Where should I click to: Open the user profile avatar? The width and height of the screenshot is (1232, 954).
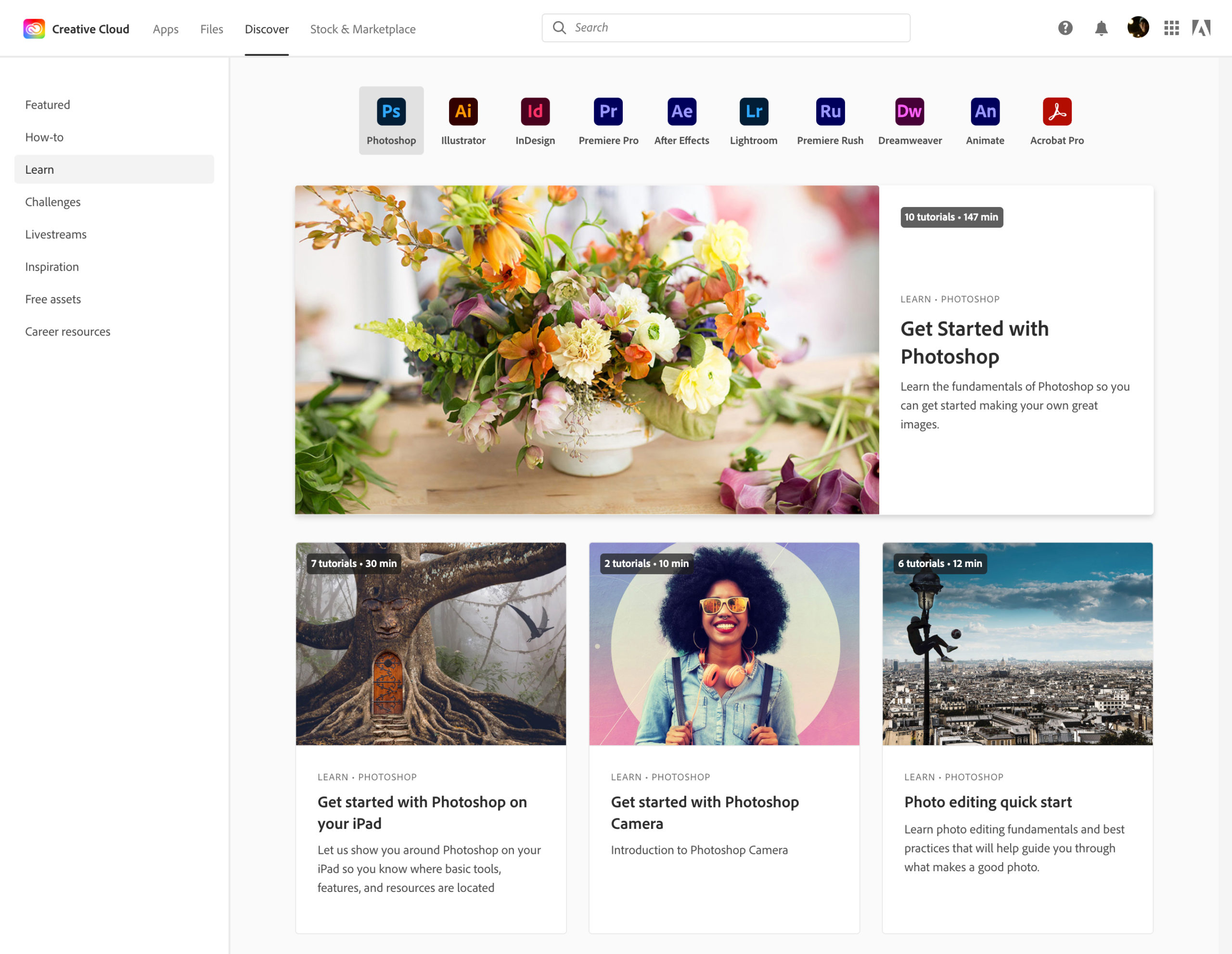tap(1138, 27)
